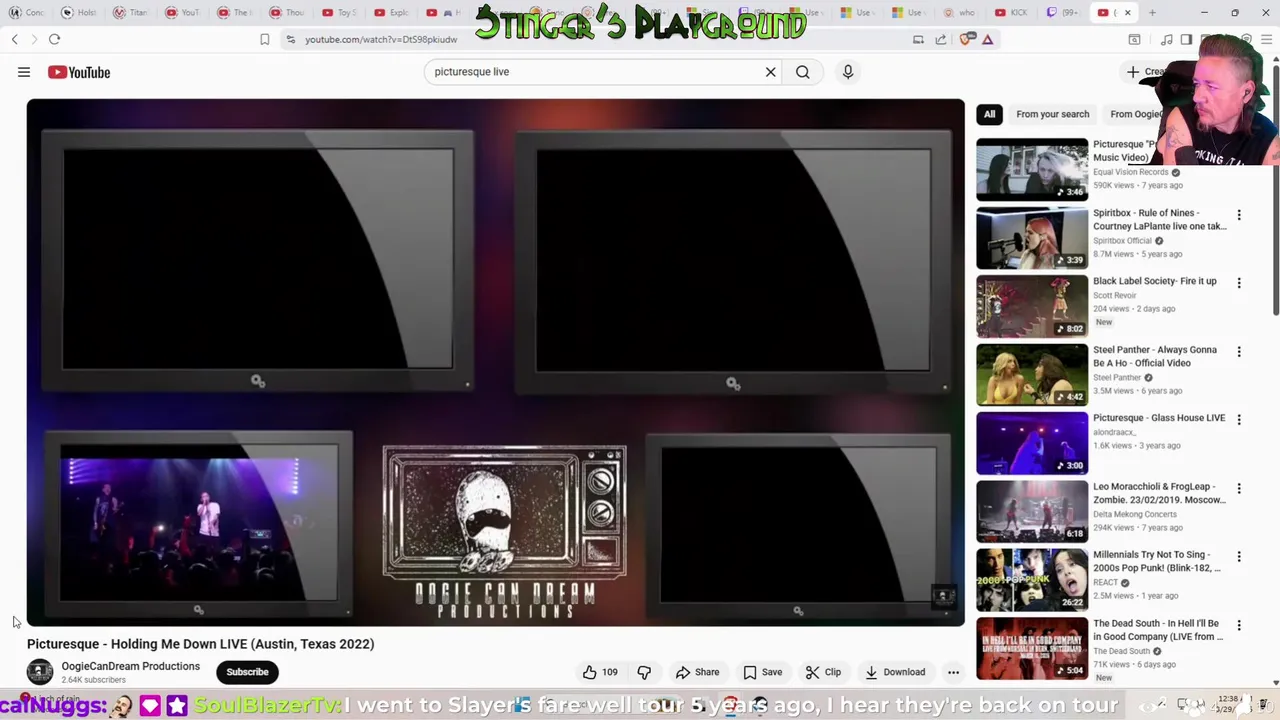This screenshot has width=1280, height=720.
Task: Open options menu for Leo Moracchioli Zombie
Action: [1239, 489]
